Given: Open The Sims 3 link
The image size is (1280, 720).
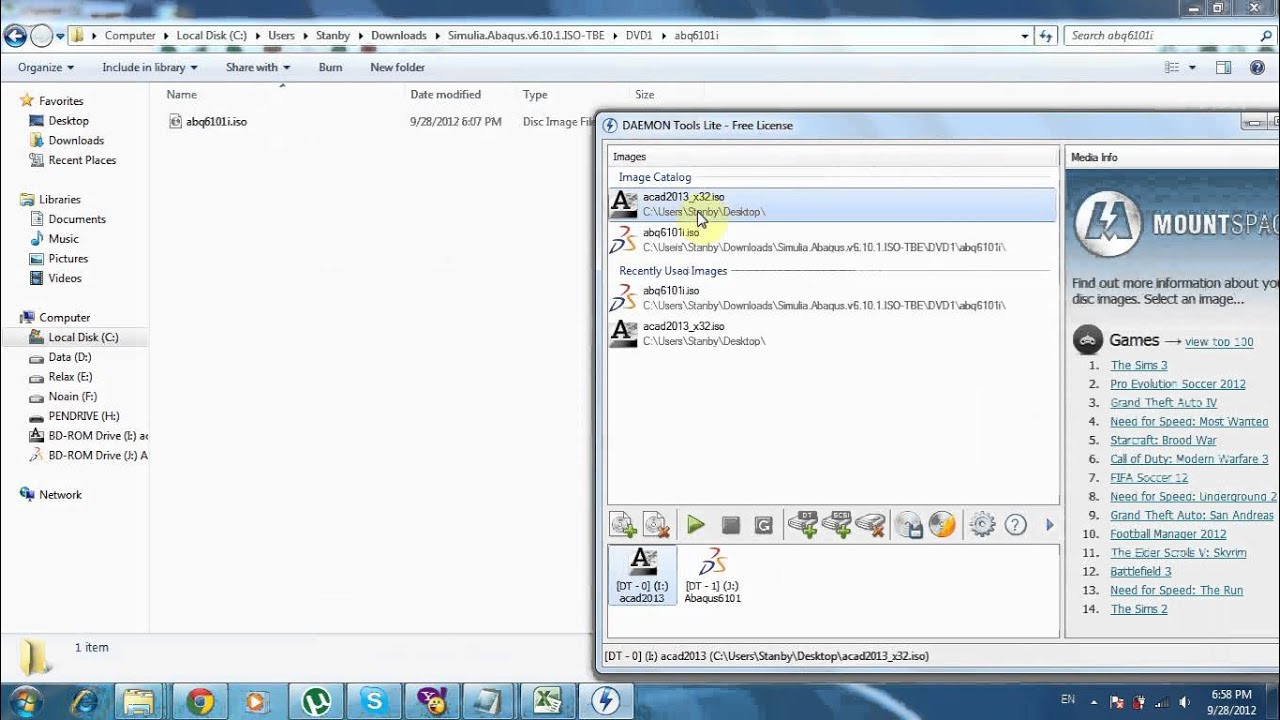Looking at the screenshot, I should (1138, 365).
